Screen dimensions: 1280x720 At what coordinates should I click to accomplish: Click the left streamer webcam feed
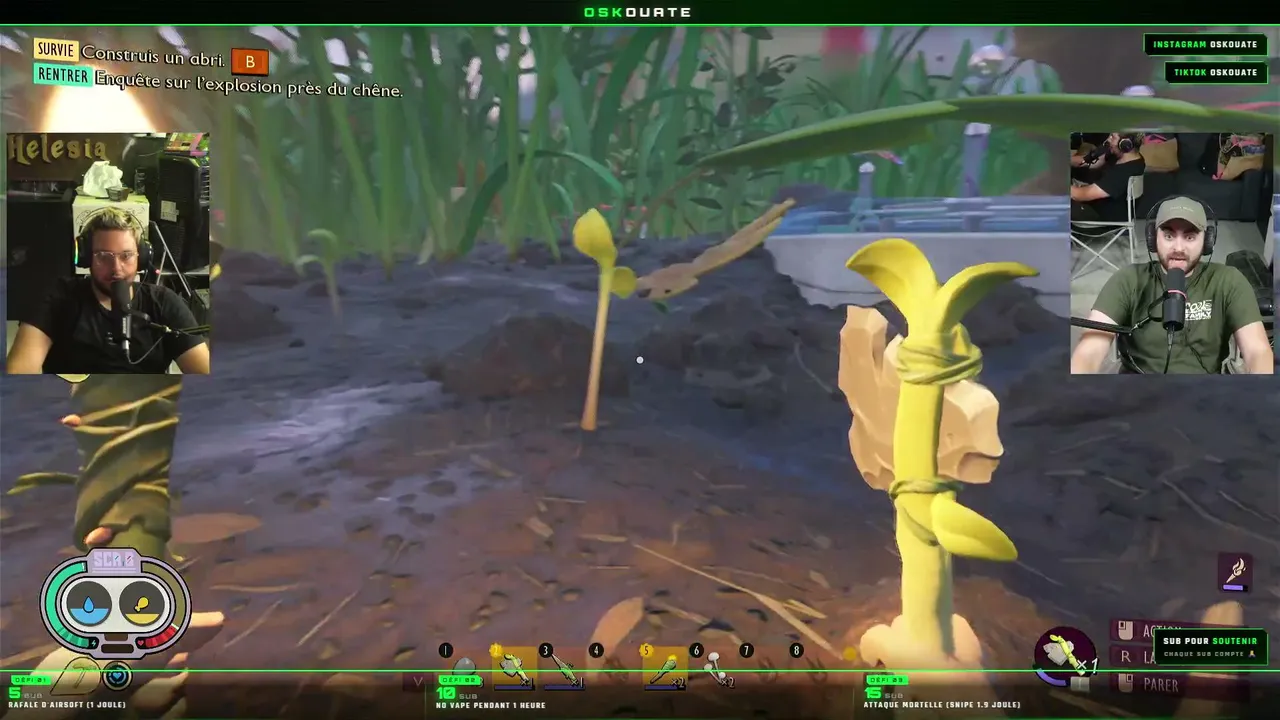[x=108, y=253]
